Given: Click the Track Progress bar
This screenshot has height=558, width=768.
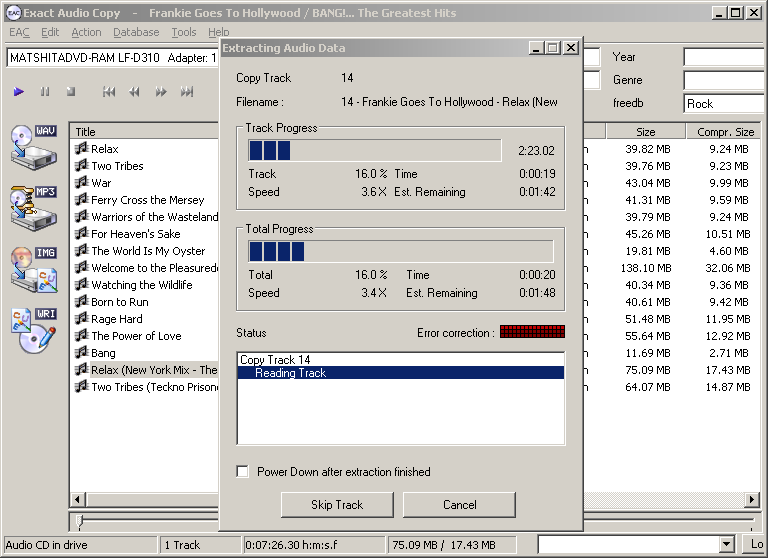Looking at the screenshot, I should pos(375,150).
